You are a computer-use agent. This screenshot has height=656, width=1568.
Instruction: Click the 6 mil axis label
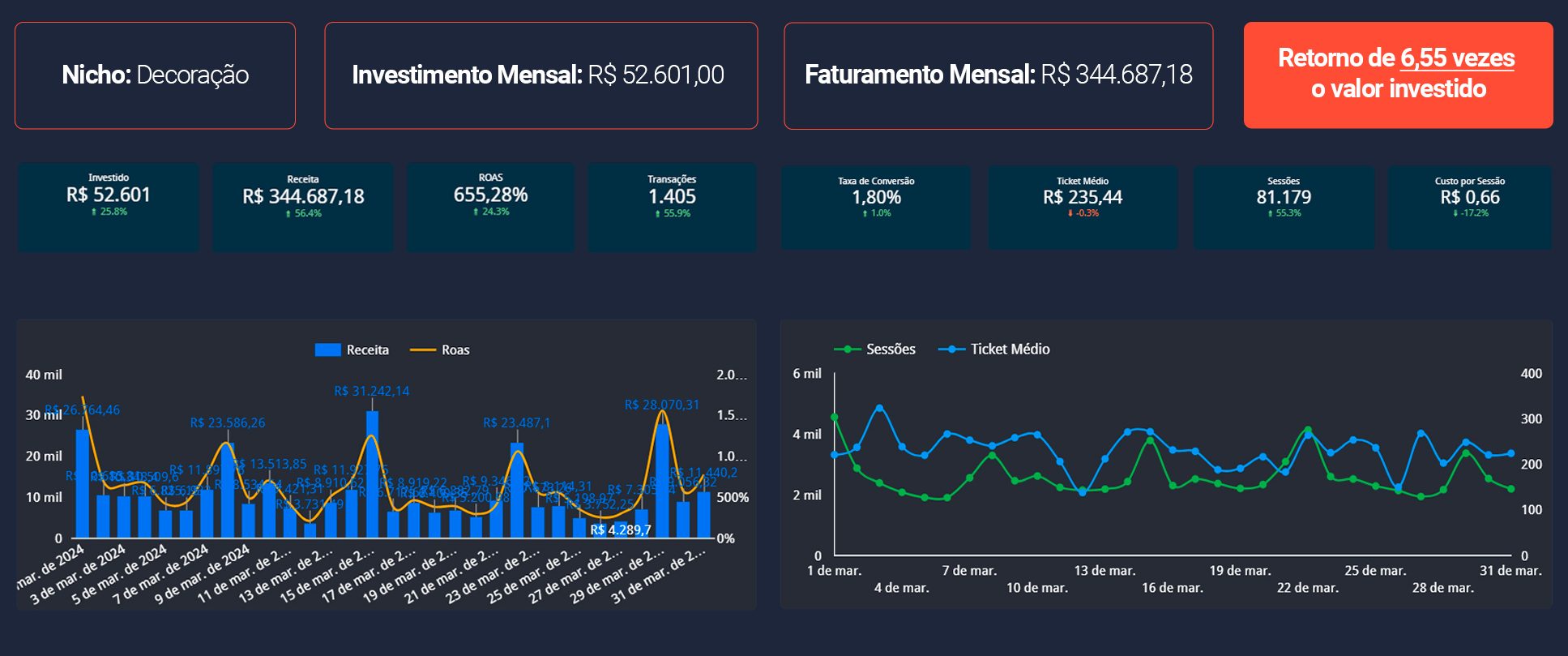point(807,374)
